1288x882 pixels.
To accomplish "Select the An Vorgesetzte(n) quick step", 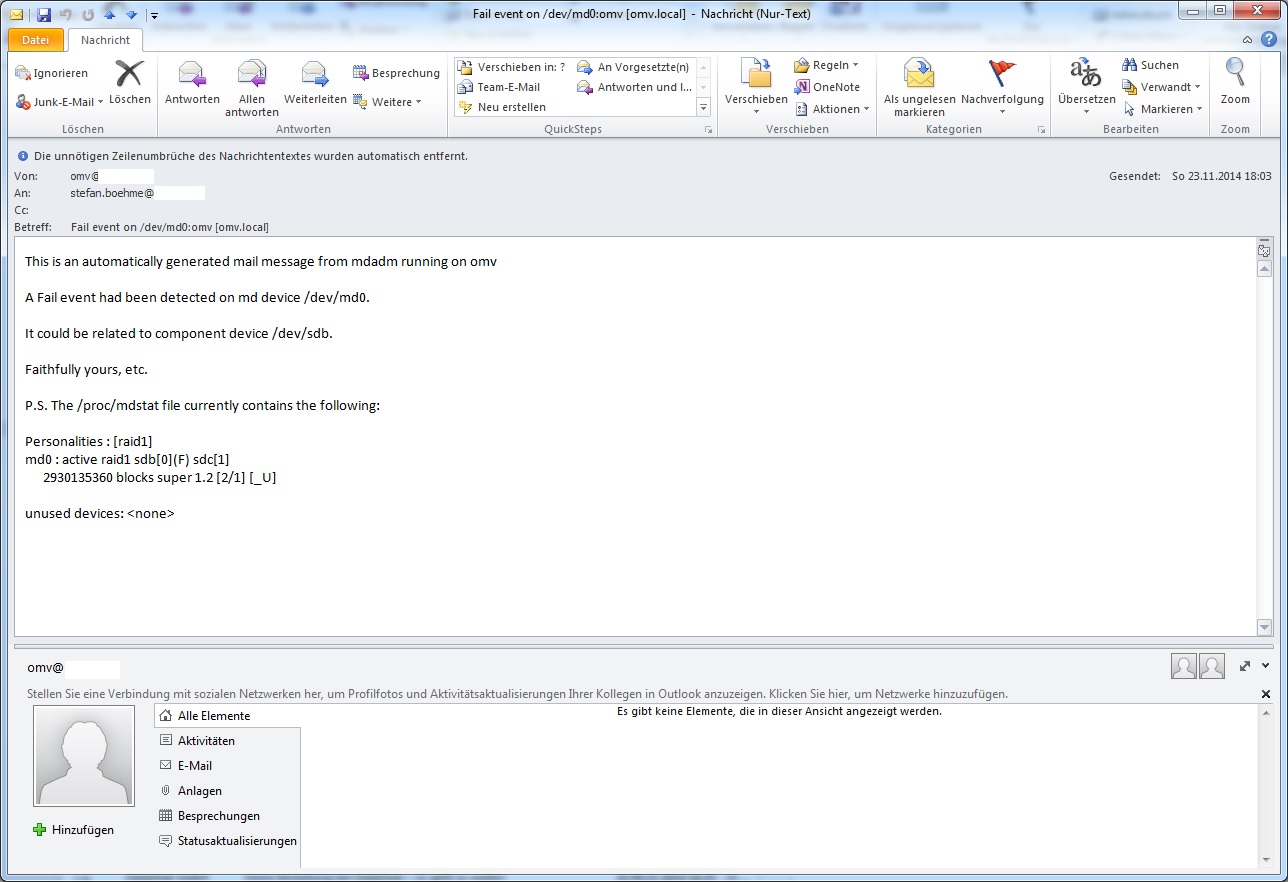I will tap(634, 67).
